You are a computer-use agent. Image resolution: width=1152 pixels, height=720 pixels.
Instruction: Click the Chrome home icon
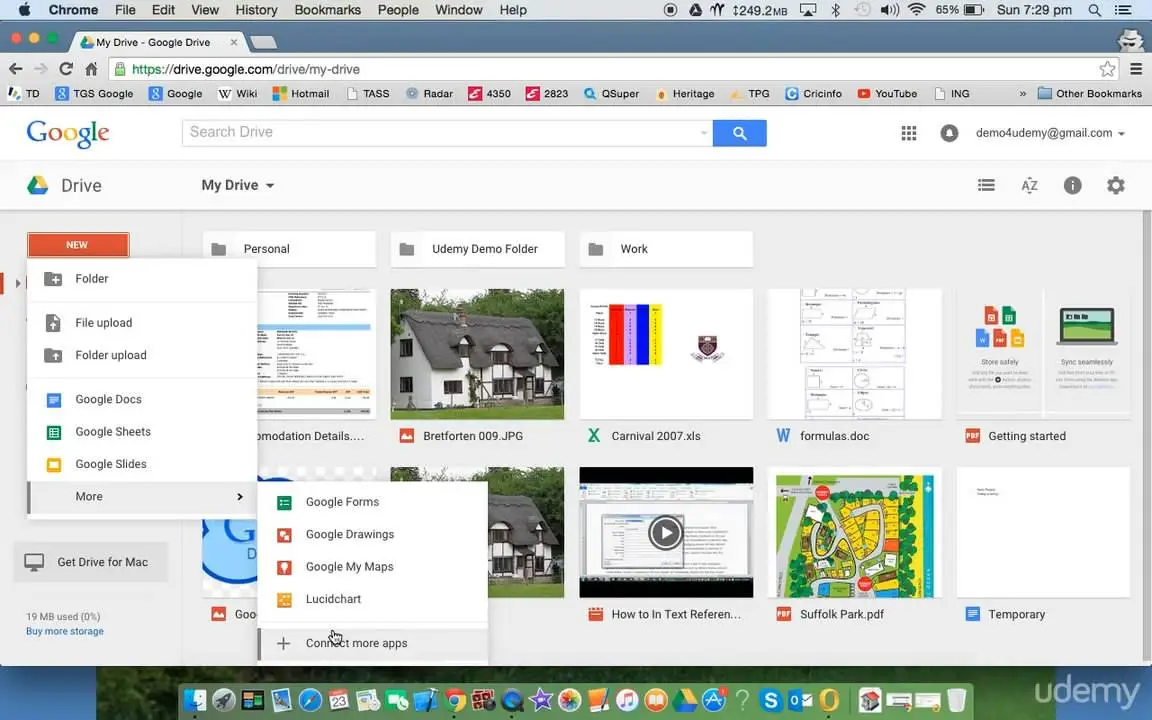pyautogui.click(x=91, y=69)
